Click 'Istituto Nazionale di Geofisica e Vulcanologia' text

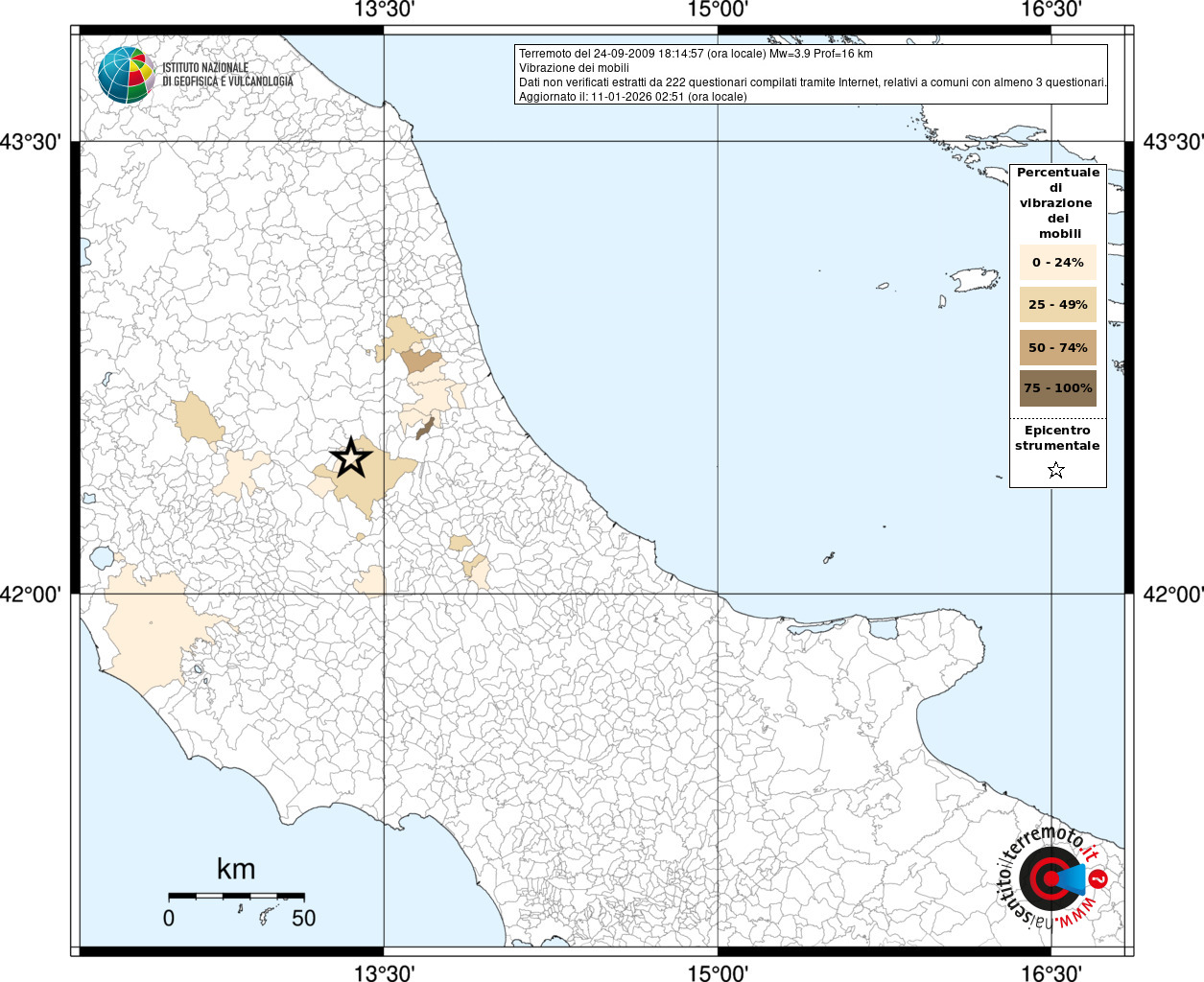[x=227, y=75]
